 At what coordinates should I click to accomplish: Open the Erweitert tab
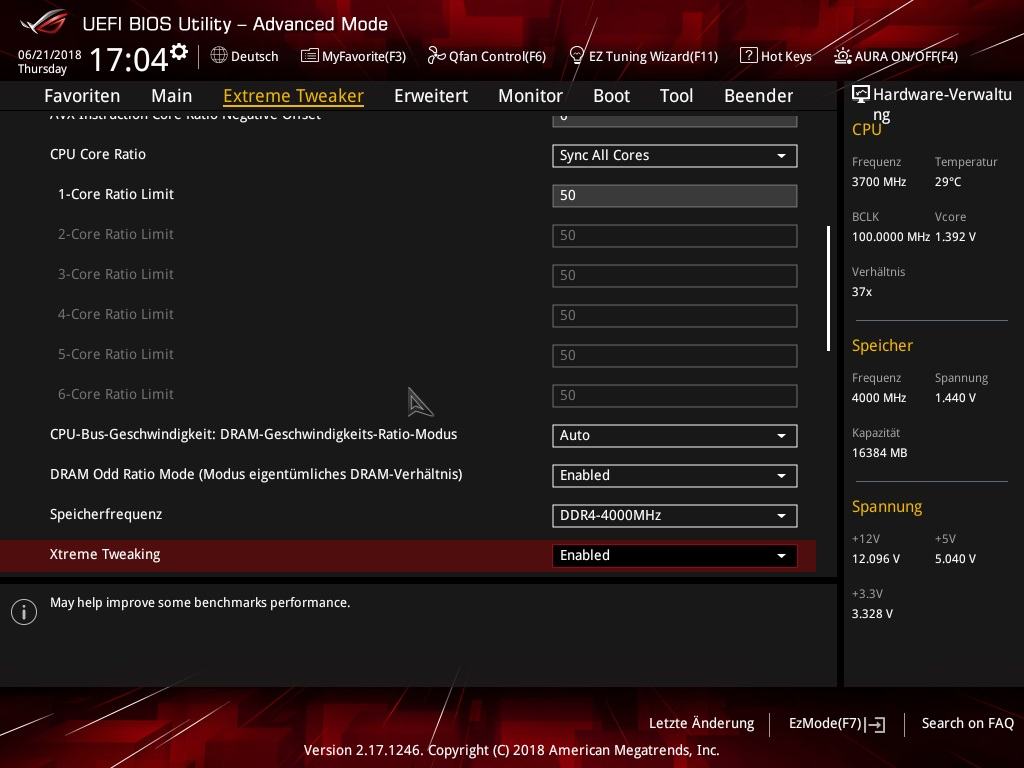pyautogui.click(x=431, y=95)
